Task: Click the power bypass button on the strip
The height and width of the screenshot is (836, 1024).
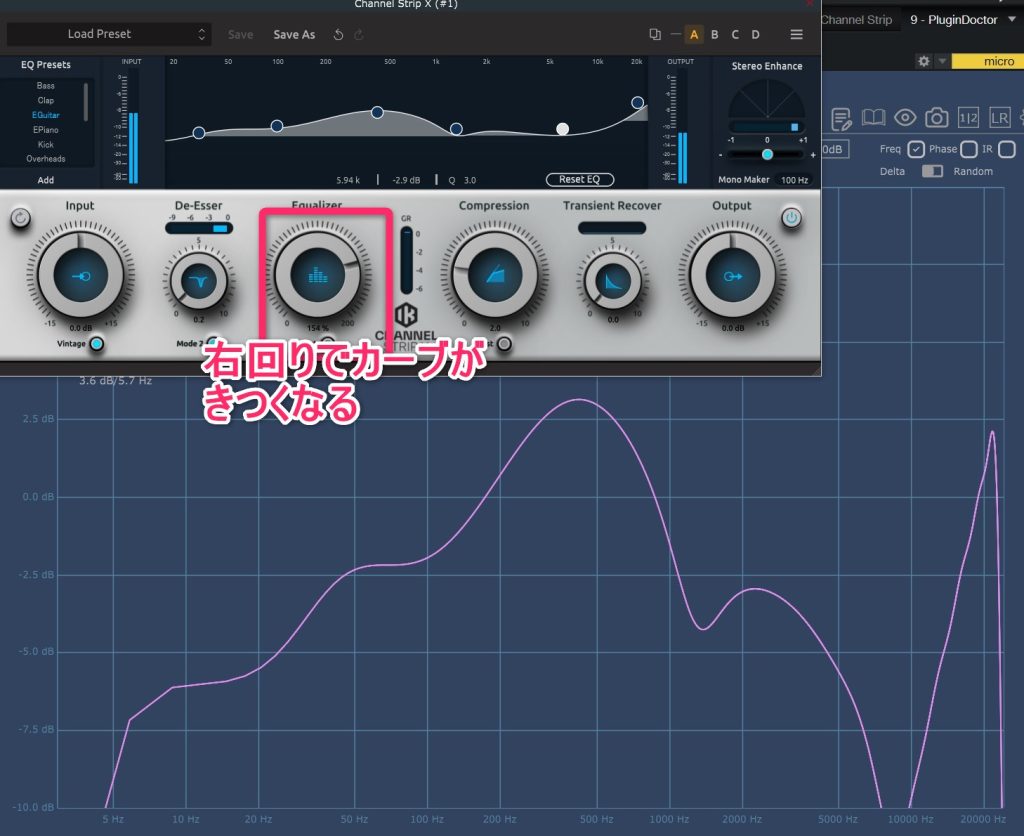Action: 791,217
